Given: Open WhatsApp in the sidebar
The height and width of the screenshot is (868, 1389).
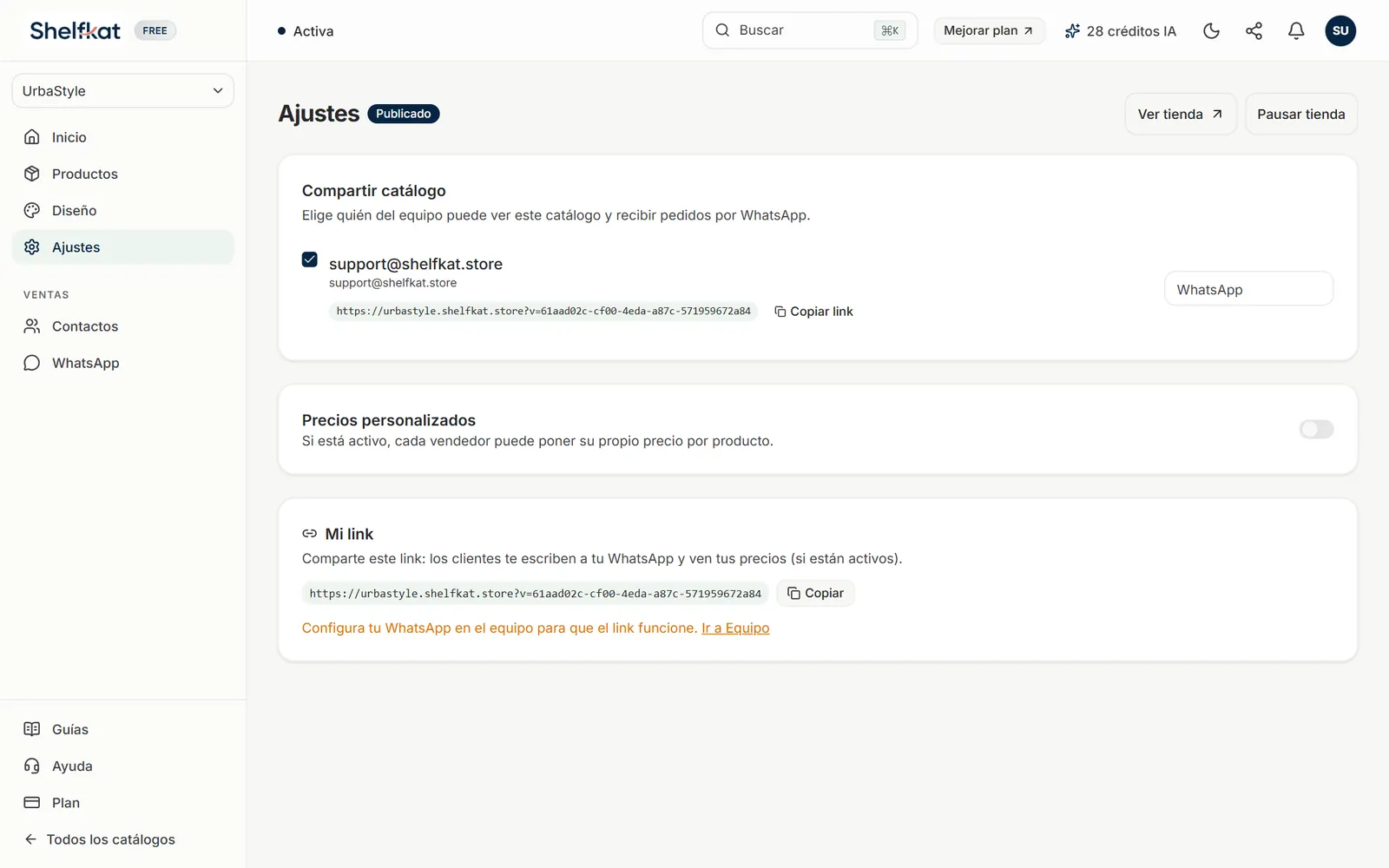Looking at the screenshot, I should (122, 363).
